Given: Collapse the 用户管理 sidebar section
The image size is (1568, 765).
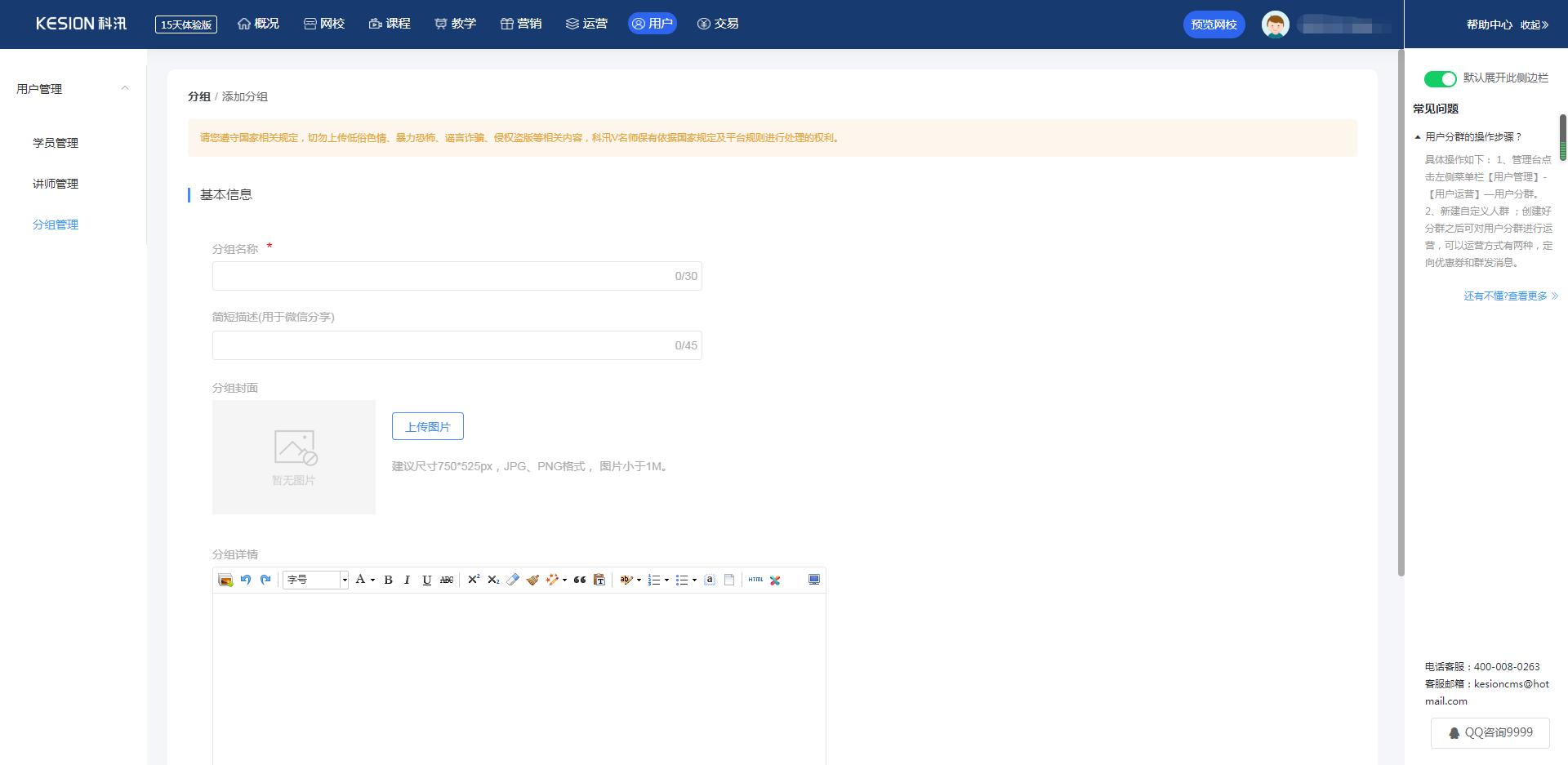Looking at the screenshot, I should tap(125, 89).
